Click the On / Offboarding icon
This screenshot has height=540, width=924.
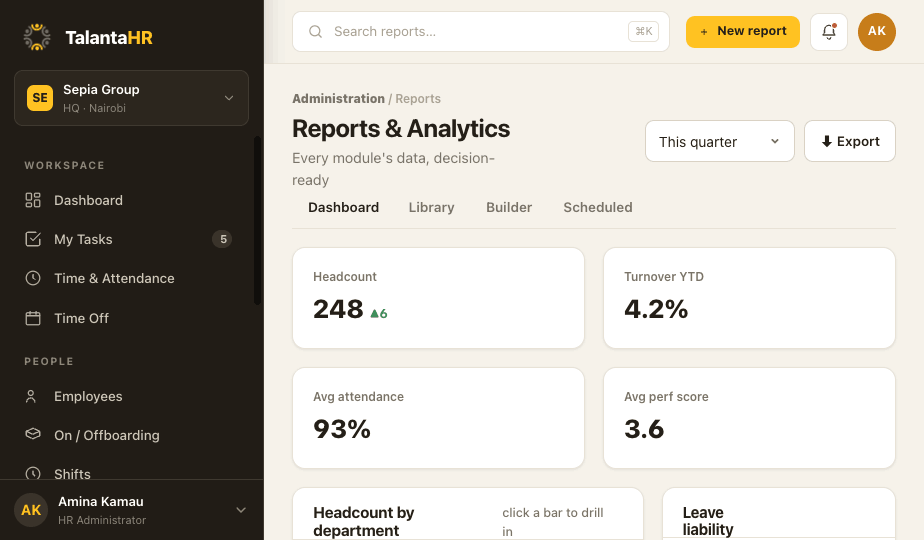(x=33, y=434)
